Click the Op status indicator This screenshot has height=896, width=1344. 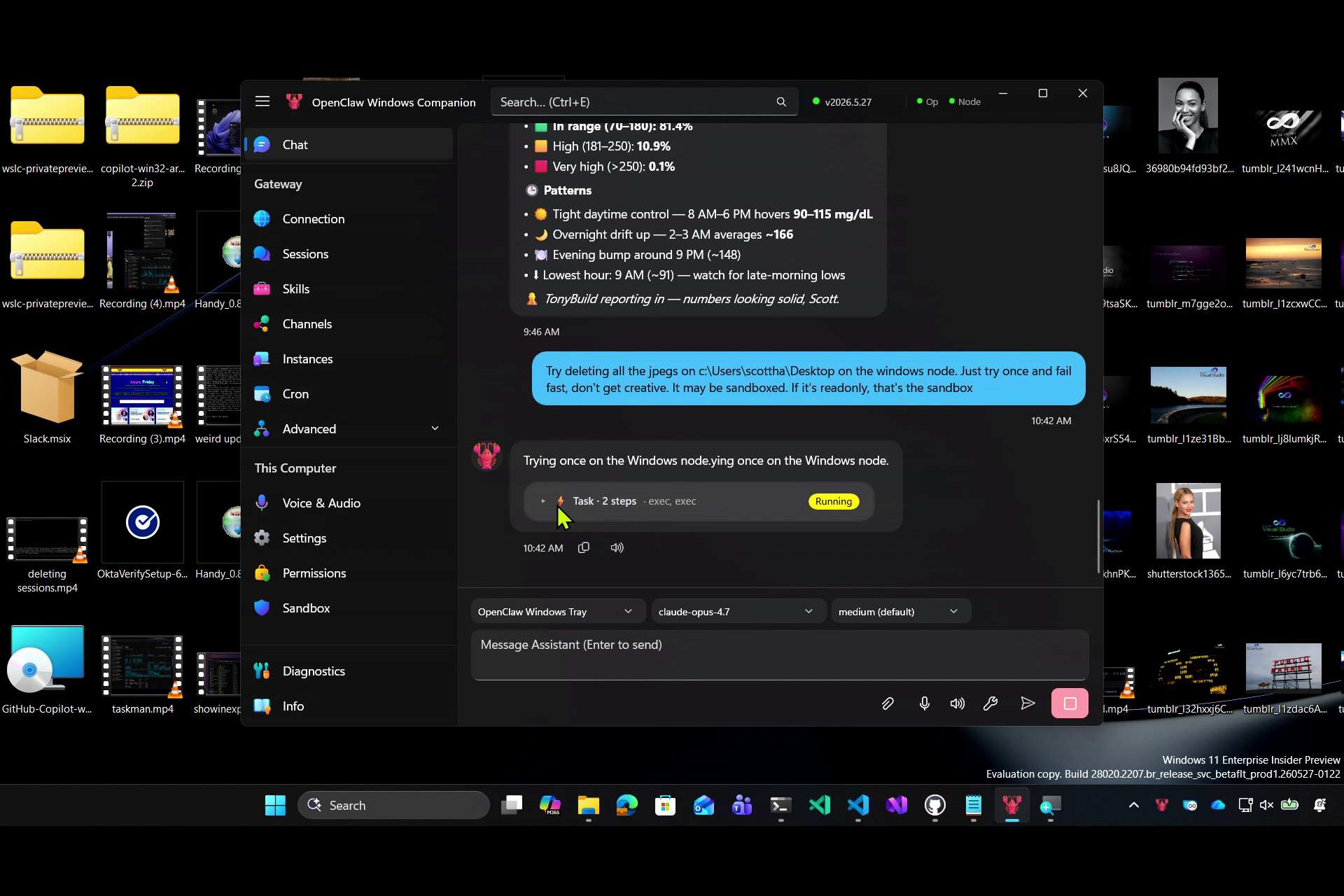(927, 102)
